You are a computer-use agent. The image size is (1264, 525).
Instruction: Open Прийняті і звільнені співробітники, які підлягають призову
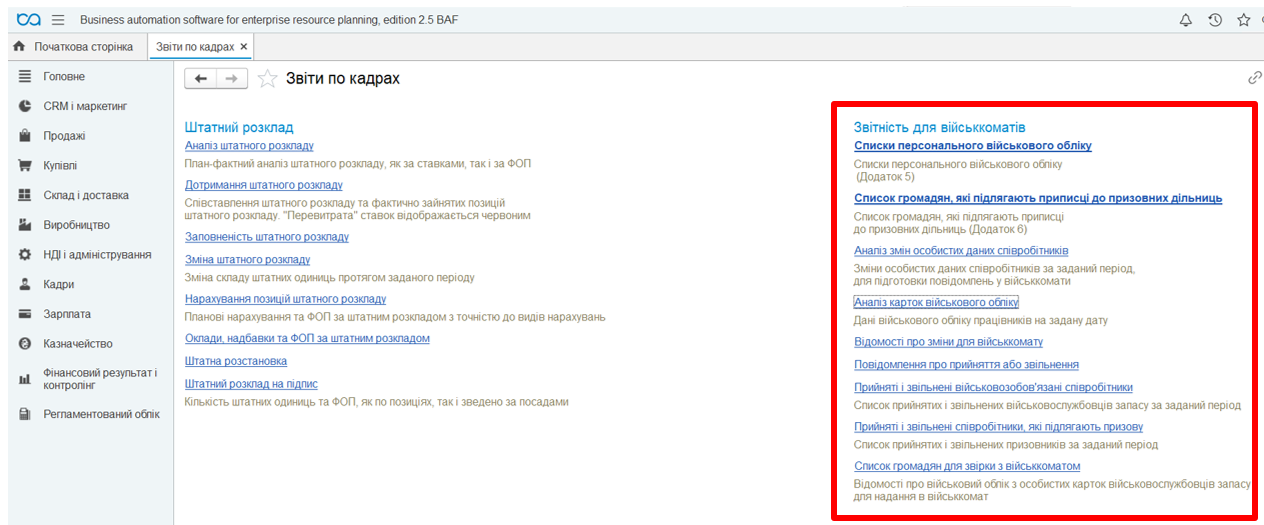tap(998, 427)
